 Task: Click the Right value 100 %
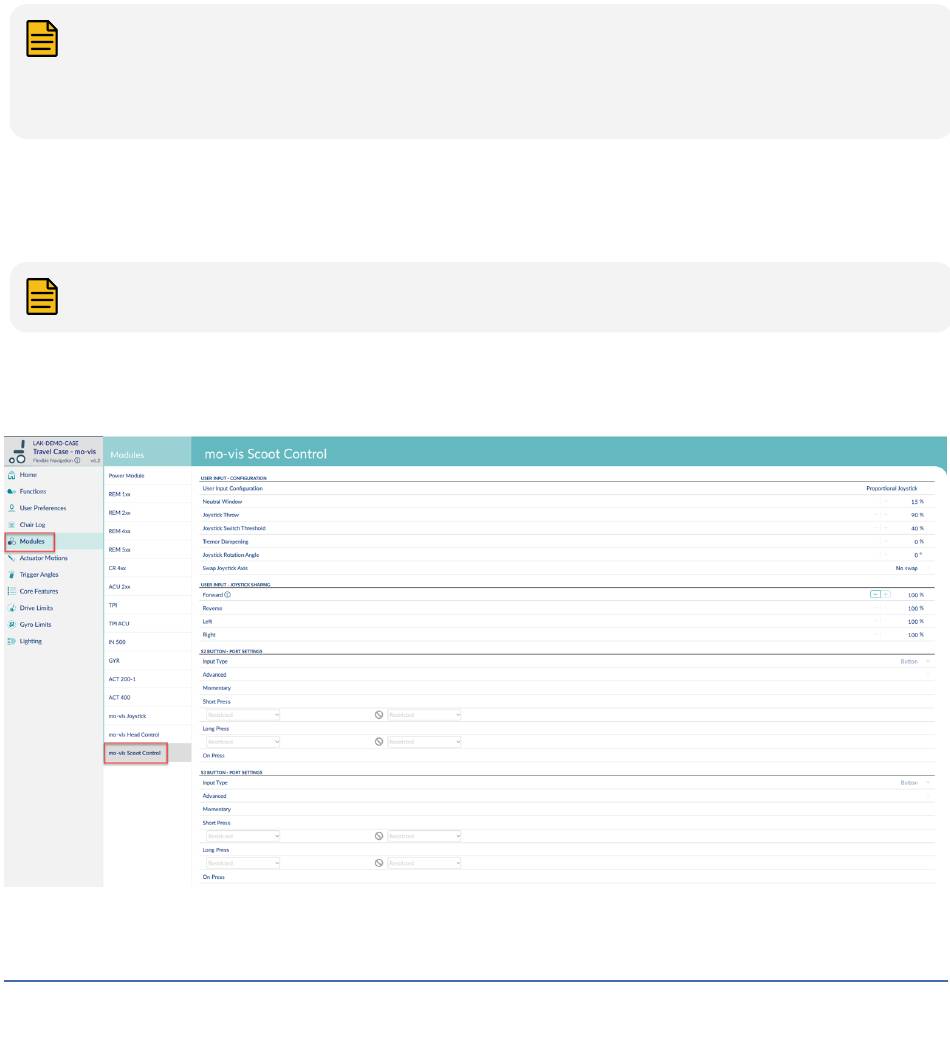click(916, 635)
